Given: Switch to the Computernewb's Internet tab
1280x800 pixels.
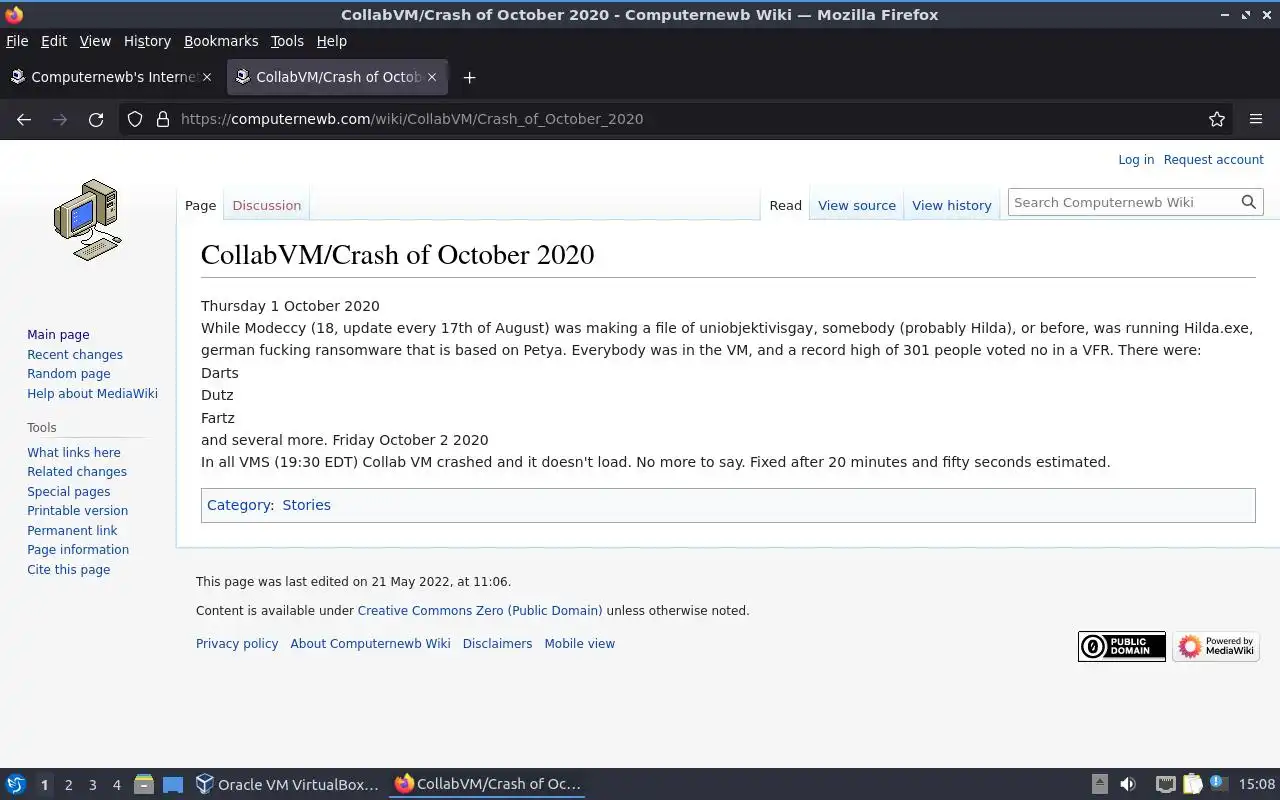Looking at the screenshot, I should click(110, 77).
